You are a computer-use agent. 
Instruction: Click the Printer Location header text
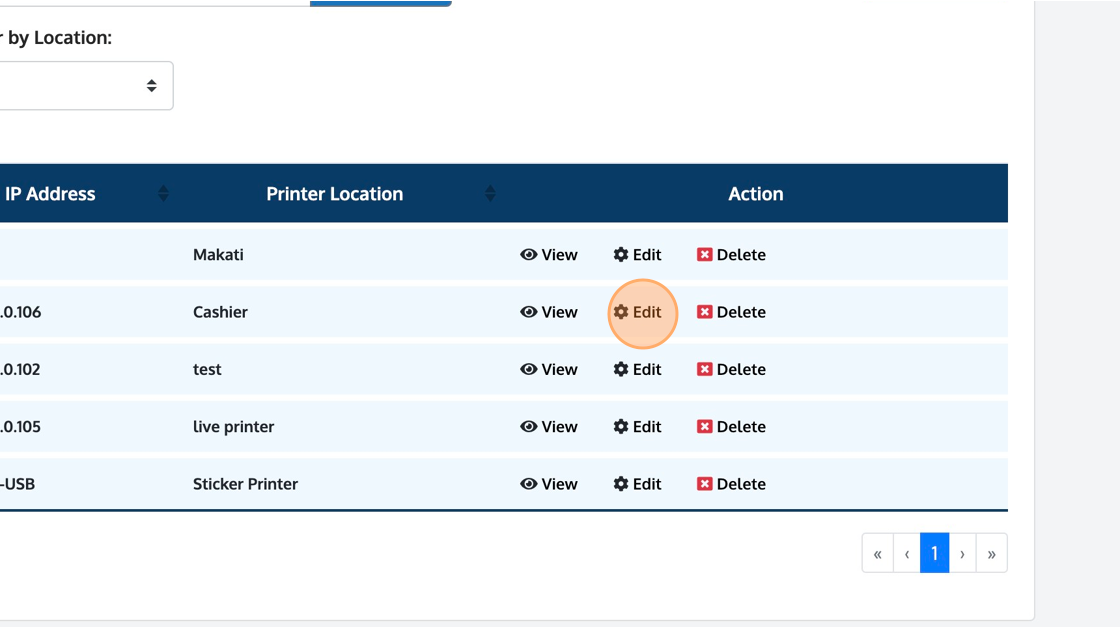335,194
